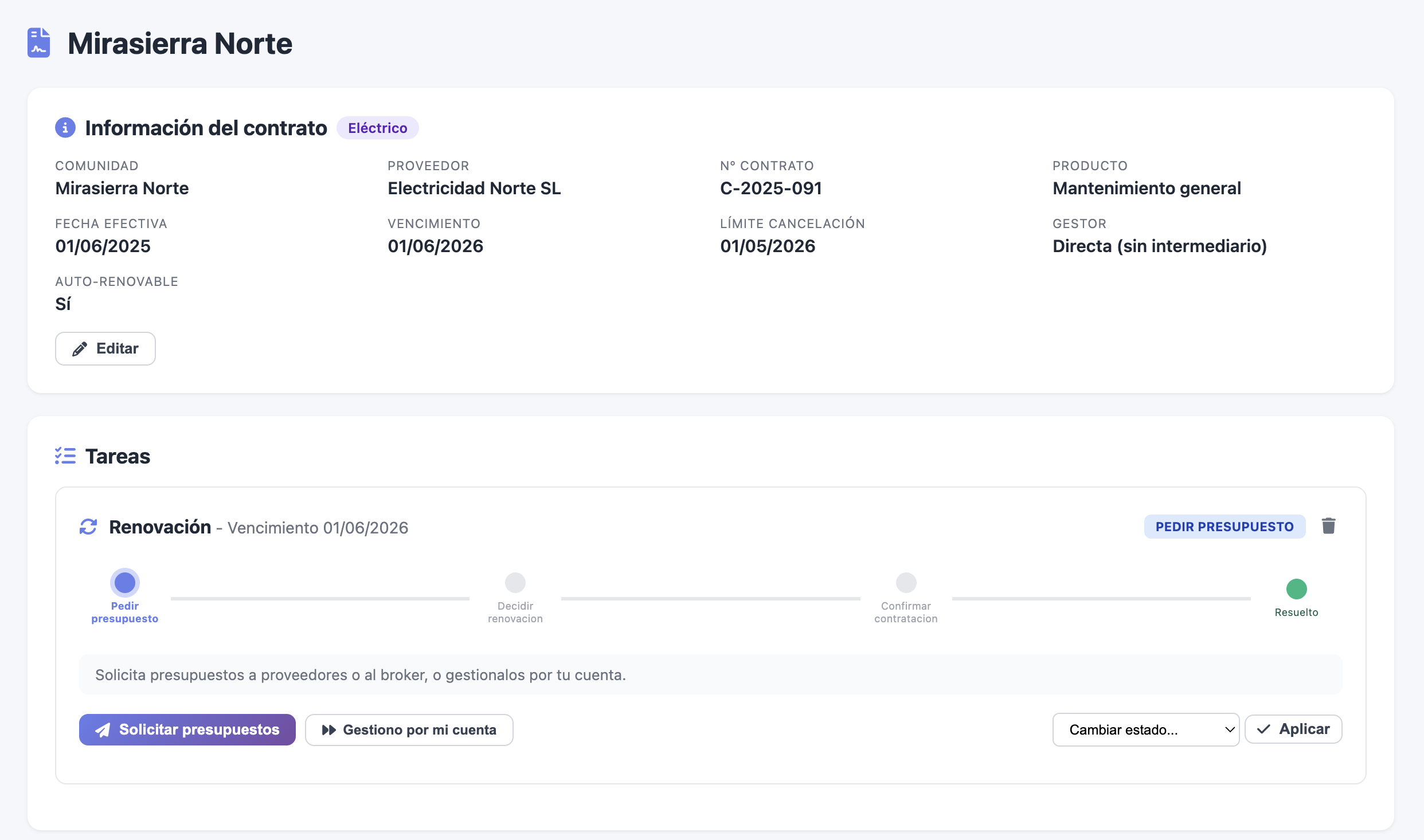This screenshot has width=1424, height=840.
Task: Click the Confirmar contratacion step label
Action: 906,612
